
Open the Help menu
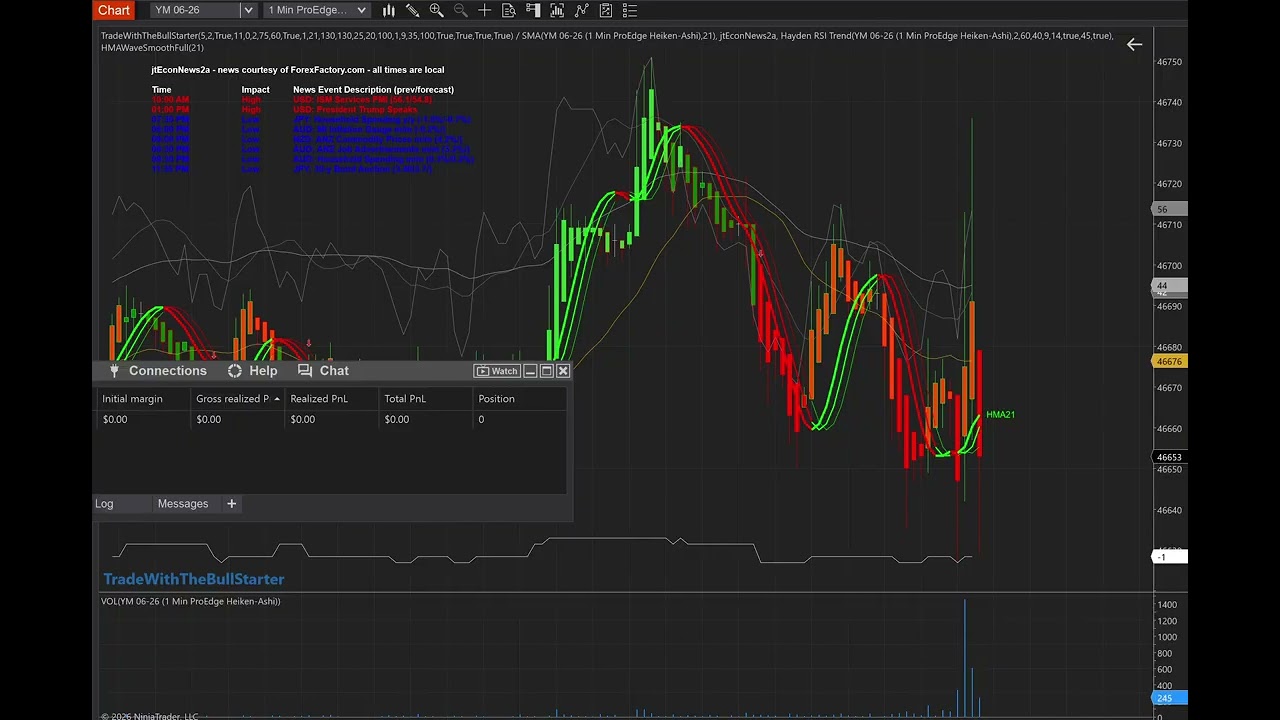263,370
